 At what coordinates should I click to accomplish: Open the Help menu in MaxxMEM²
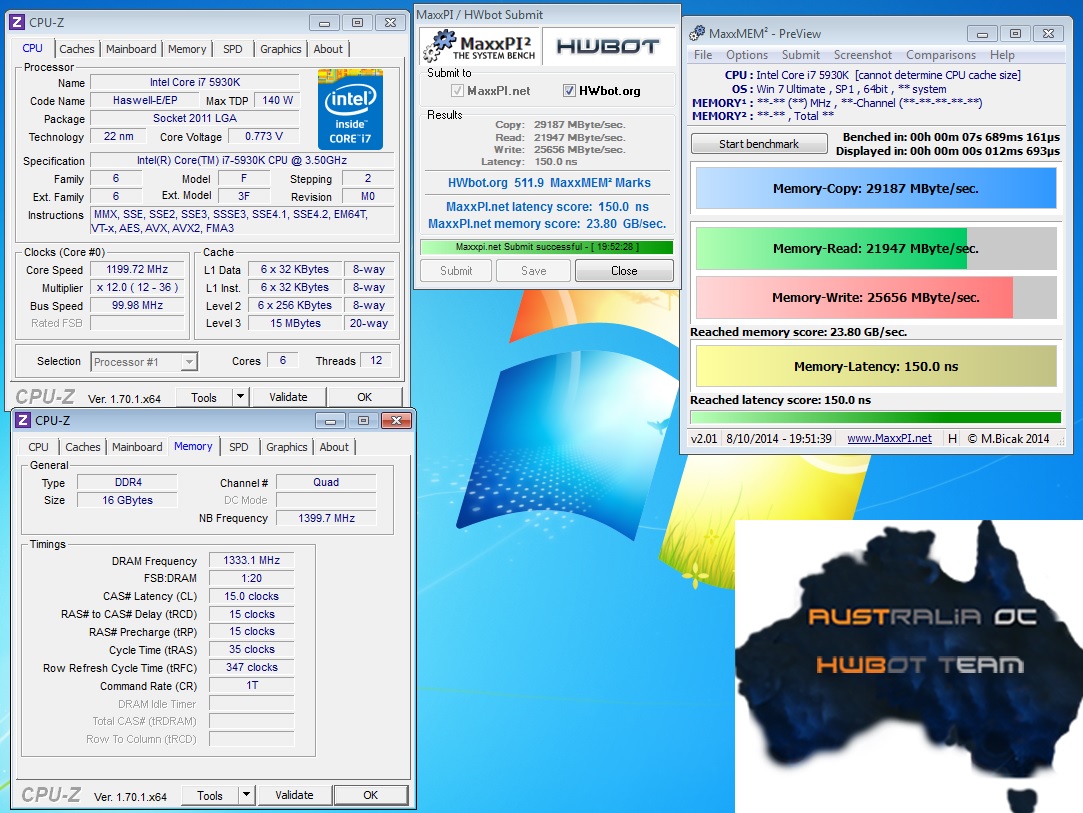pyautogui.click(x=1002, y=55)
